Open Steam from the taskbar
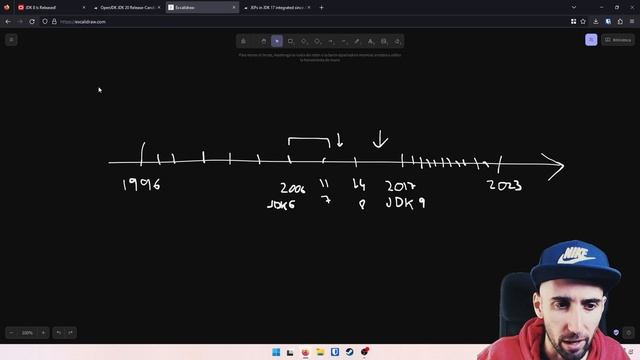Screen dimensions: 640x360 (350, 352)
